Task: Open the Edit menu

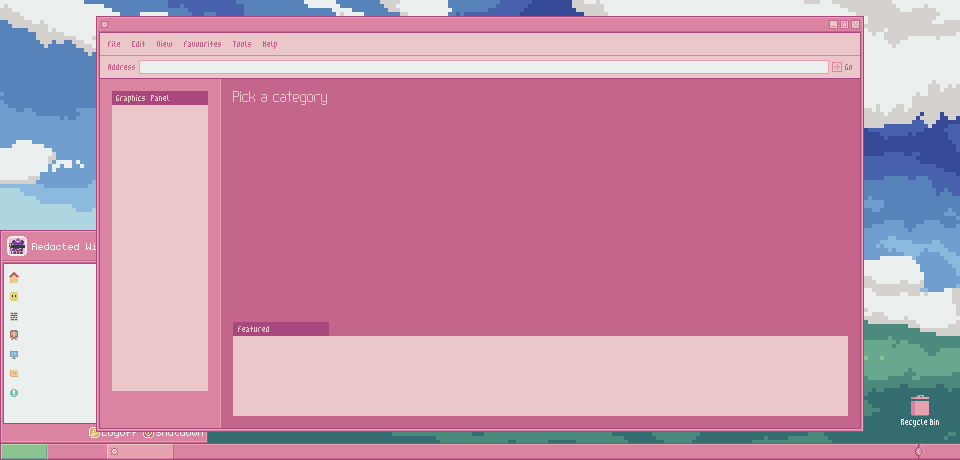Action: (x=138, y=44)
